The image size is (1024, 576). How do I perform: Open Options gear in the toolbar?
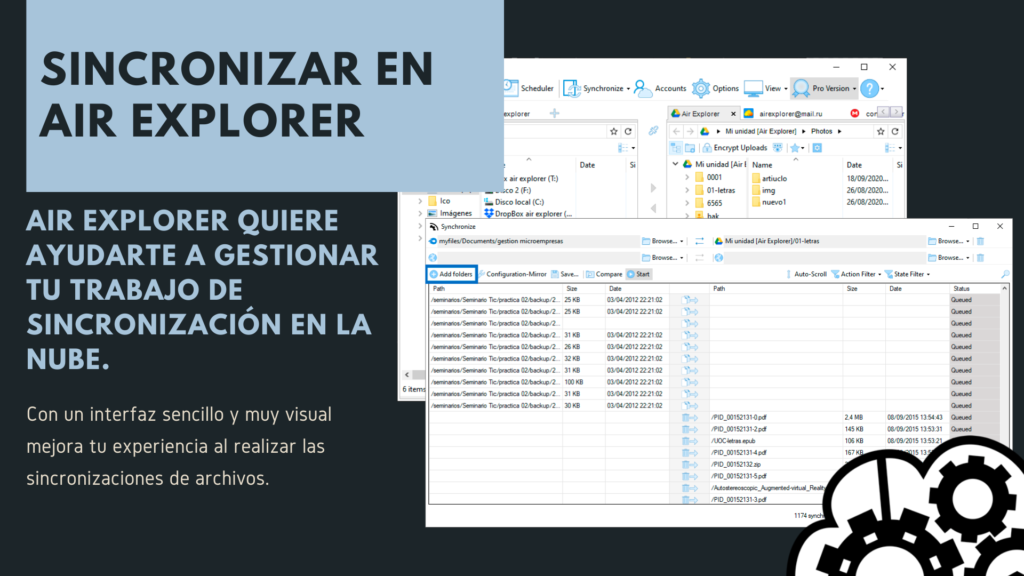[x=701, y=88]
